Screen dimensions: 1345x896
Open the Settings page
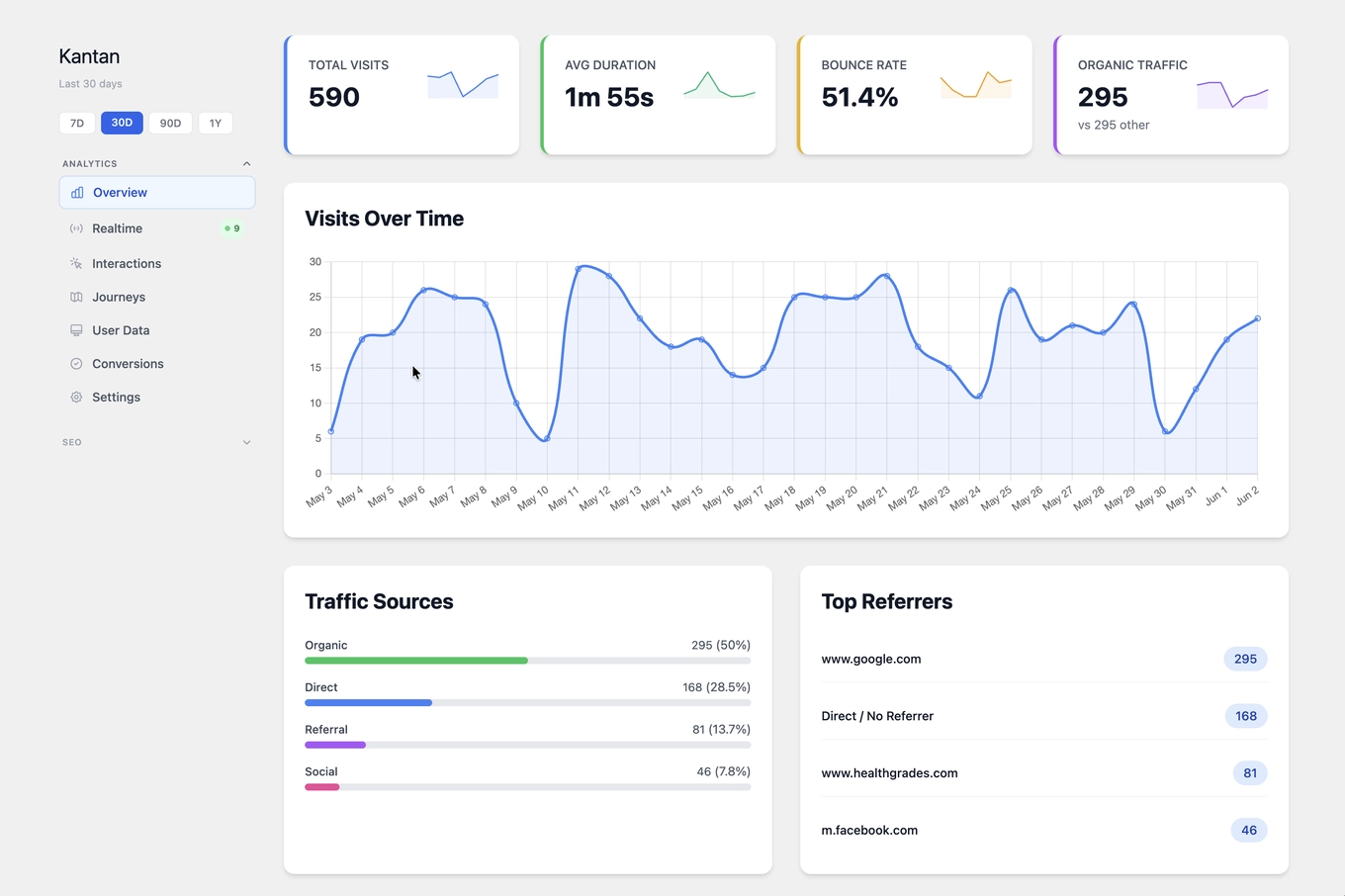click(157, 398)
